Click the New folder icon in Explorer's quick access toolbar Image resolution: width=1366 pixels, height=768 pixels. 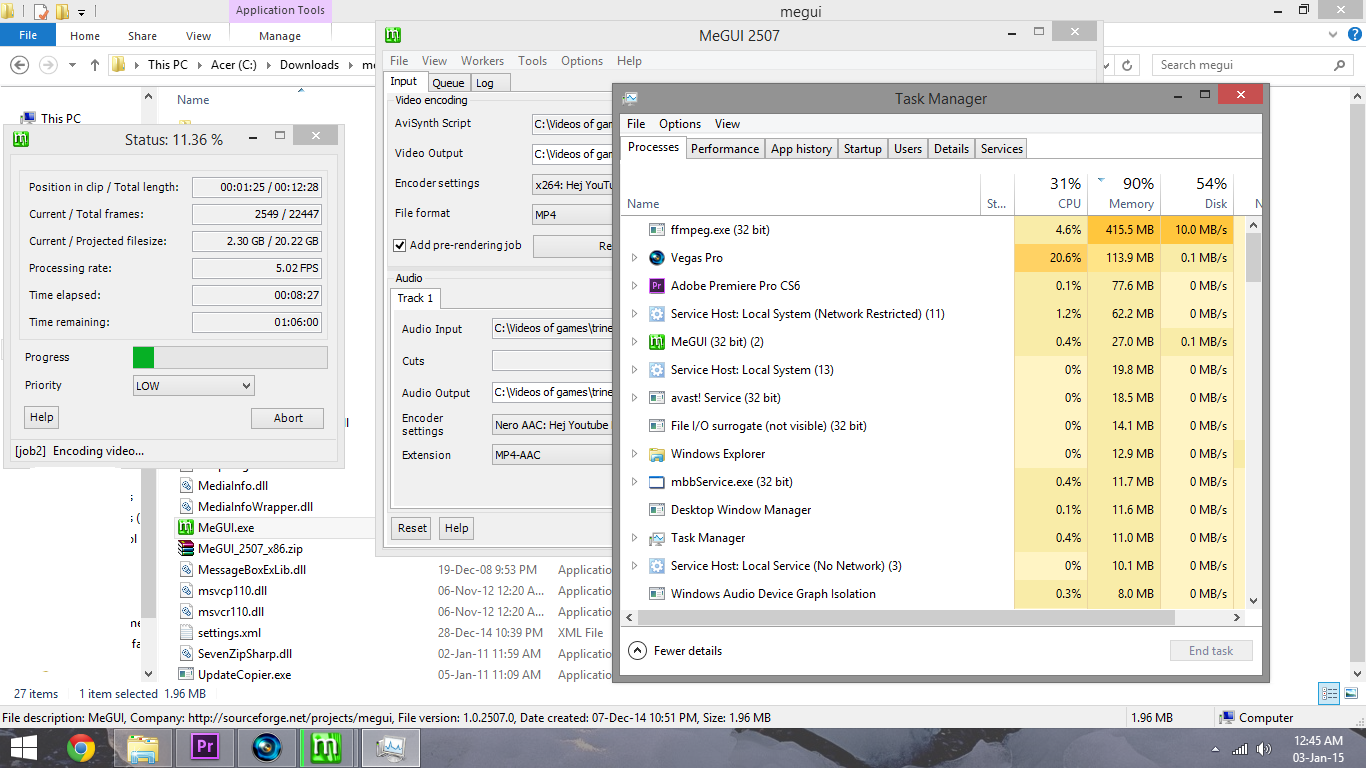(x=62, y=12)
